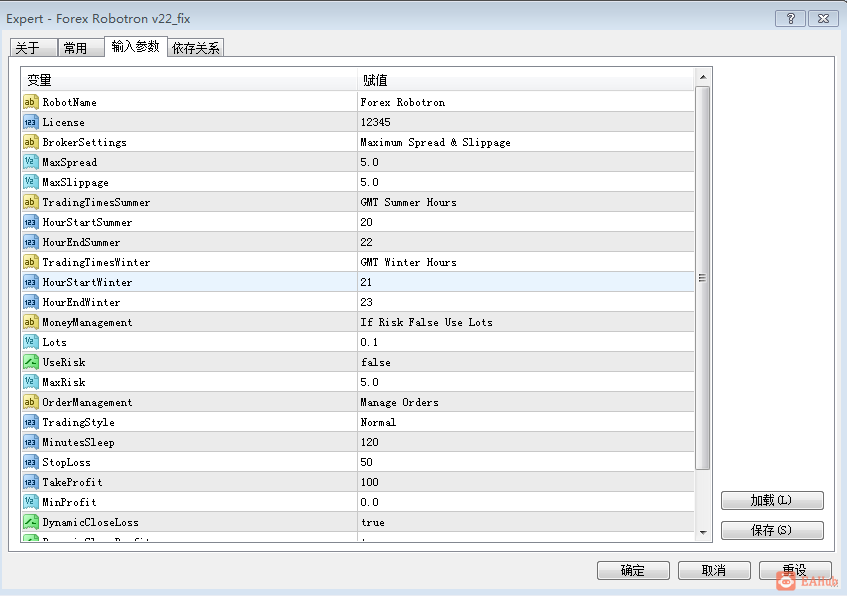The image size is (847, 596).
Task: Click the scrollbar up arrow
Action: (703, 77)
